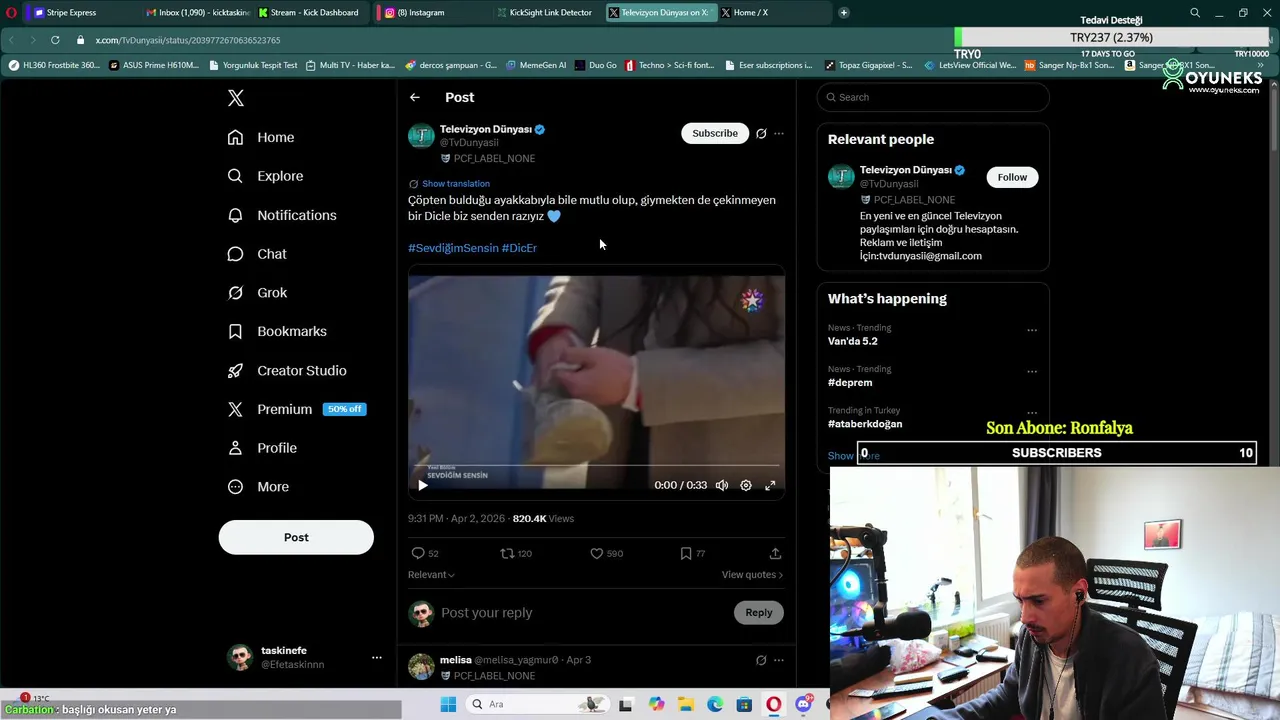Open trending topic Van'da 5.2
This screenshot has height=720, width=1280.
click(x=853, y=341)
